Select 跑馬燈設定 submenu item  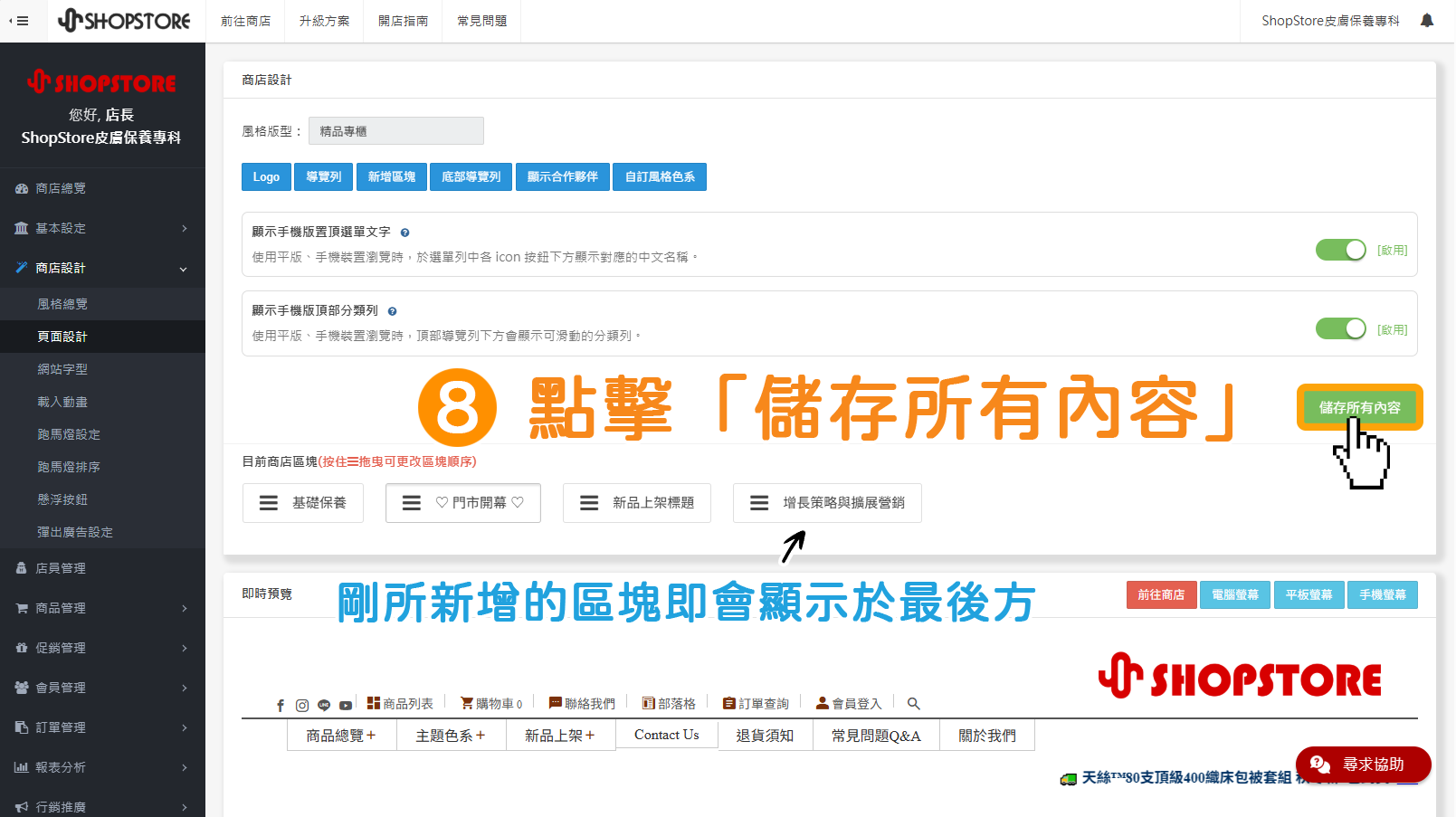coord(102,434)
